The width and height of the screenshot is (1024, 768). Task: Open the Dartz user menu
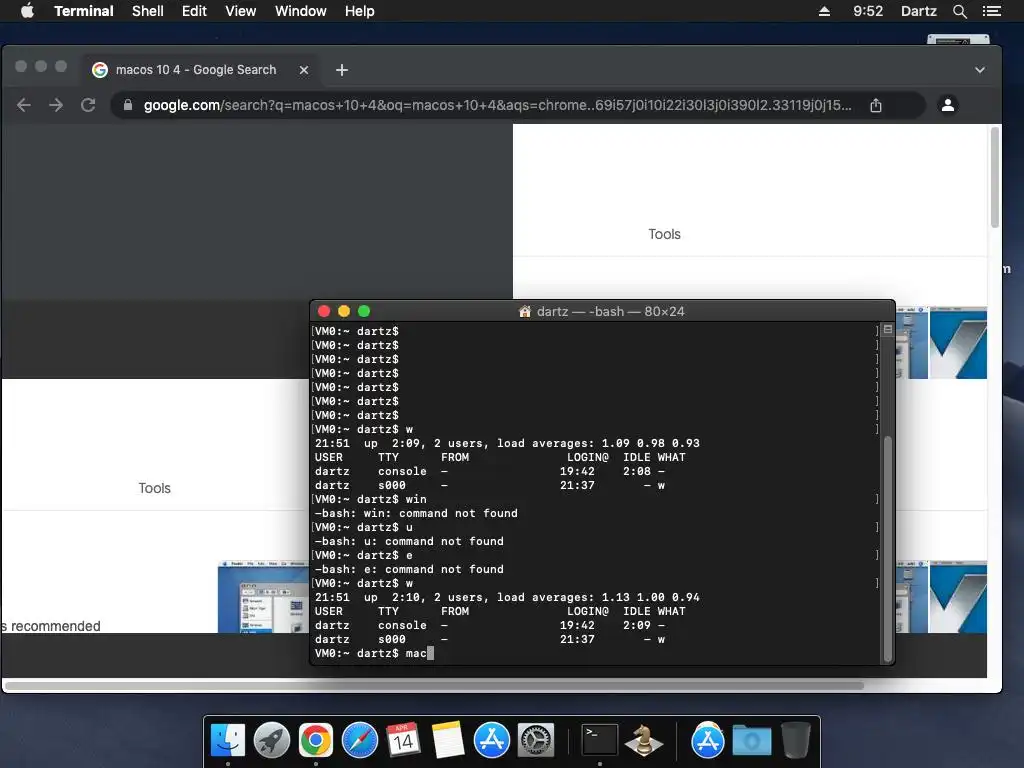click(919, 11)
